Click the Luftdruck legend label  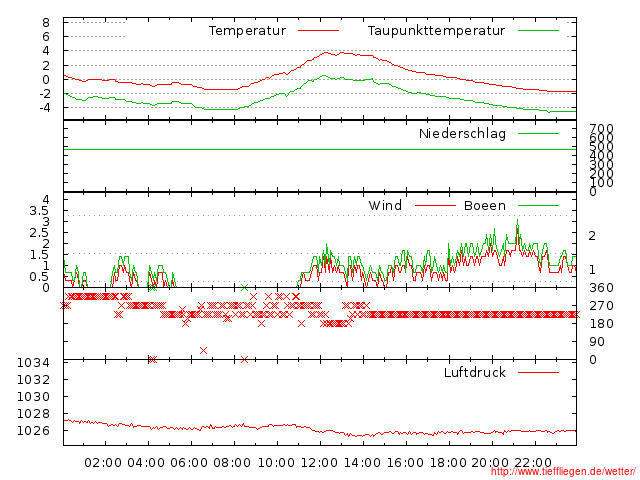point(475,372)
